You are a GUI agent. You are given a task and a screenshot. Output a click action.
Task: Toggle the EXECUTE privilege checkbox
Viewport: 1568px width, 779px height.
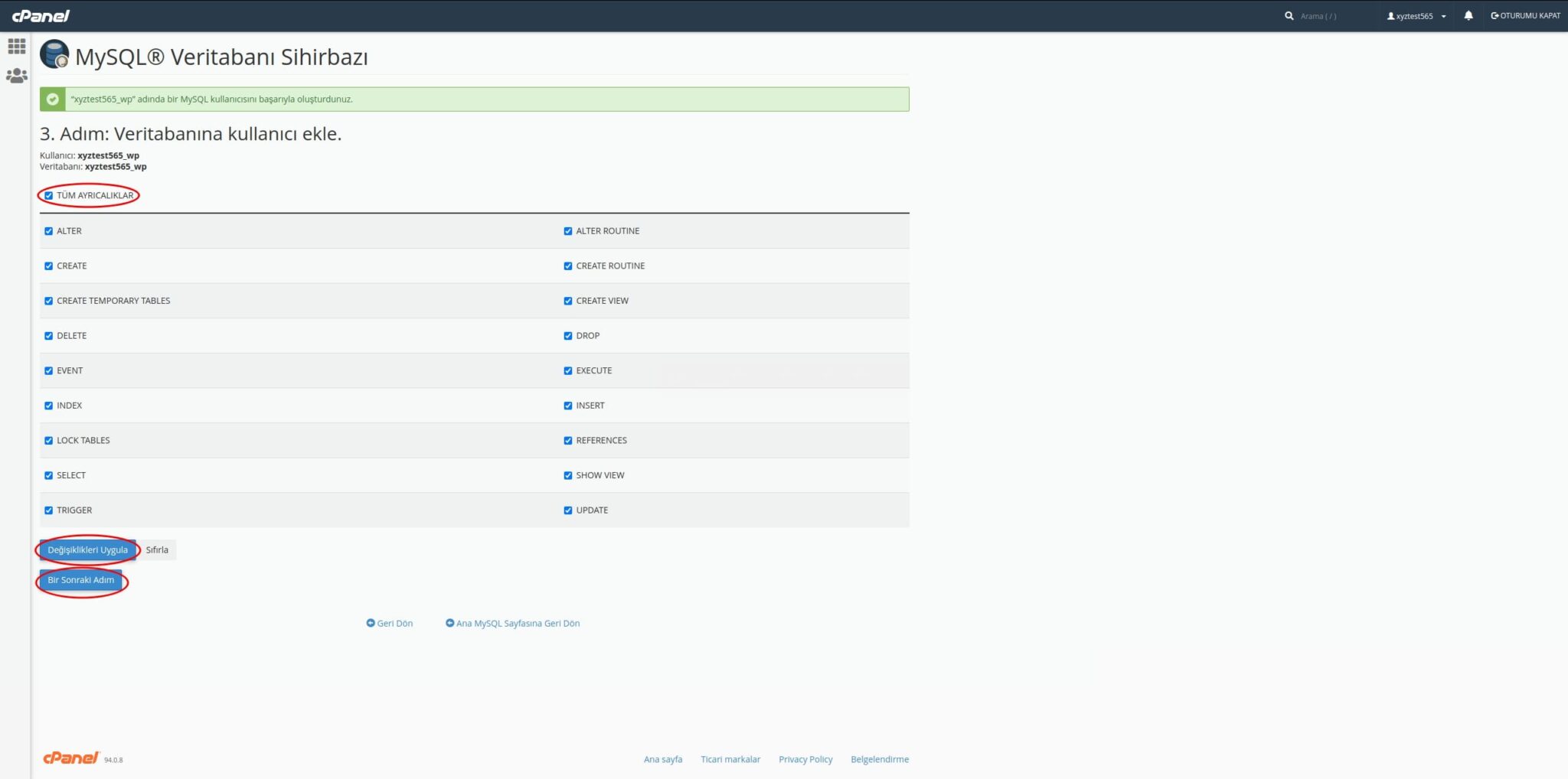[568, 370]
